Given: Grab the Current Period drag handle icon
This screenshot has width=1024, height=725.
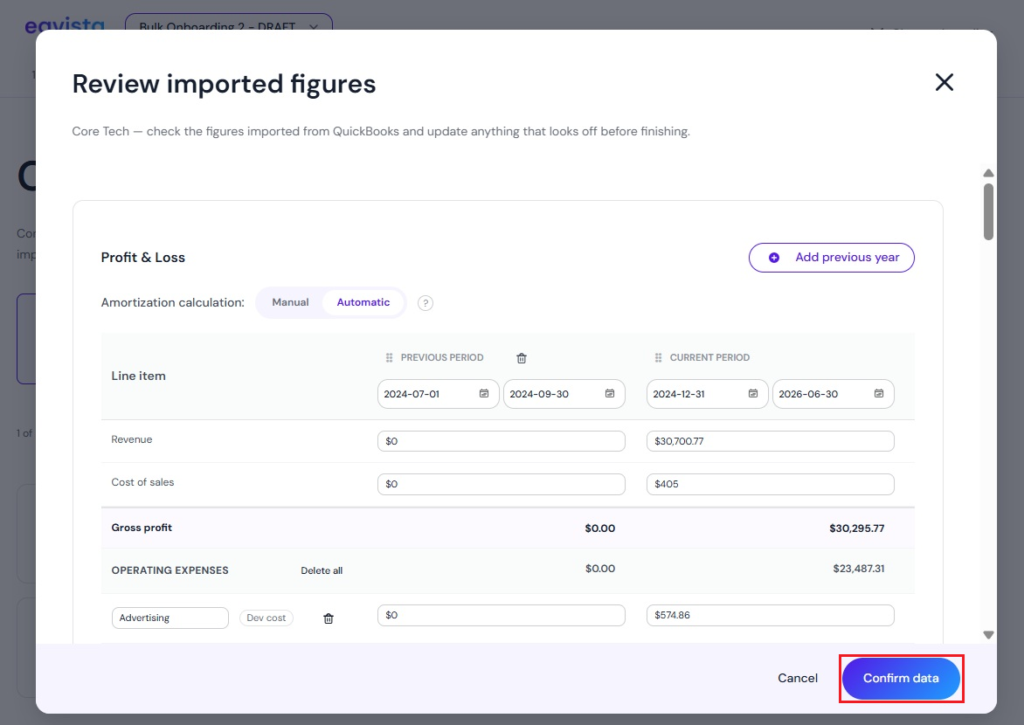Looking at the screenshot, I should pos(658,358).
